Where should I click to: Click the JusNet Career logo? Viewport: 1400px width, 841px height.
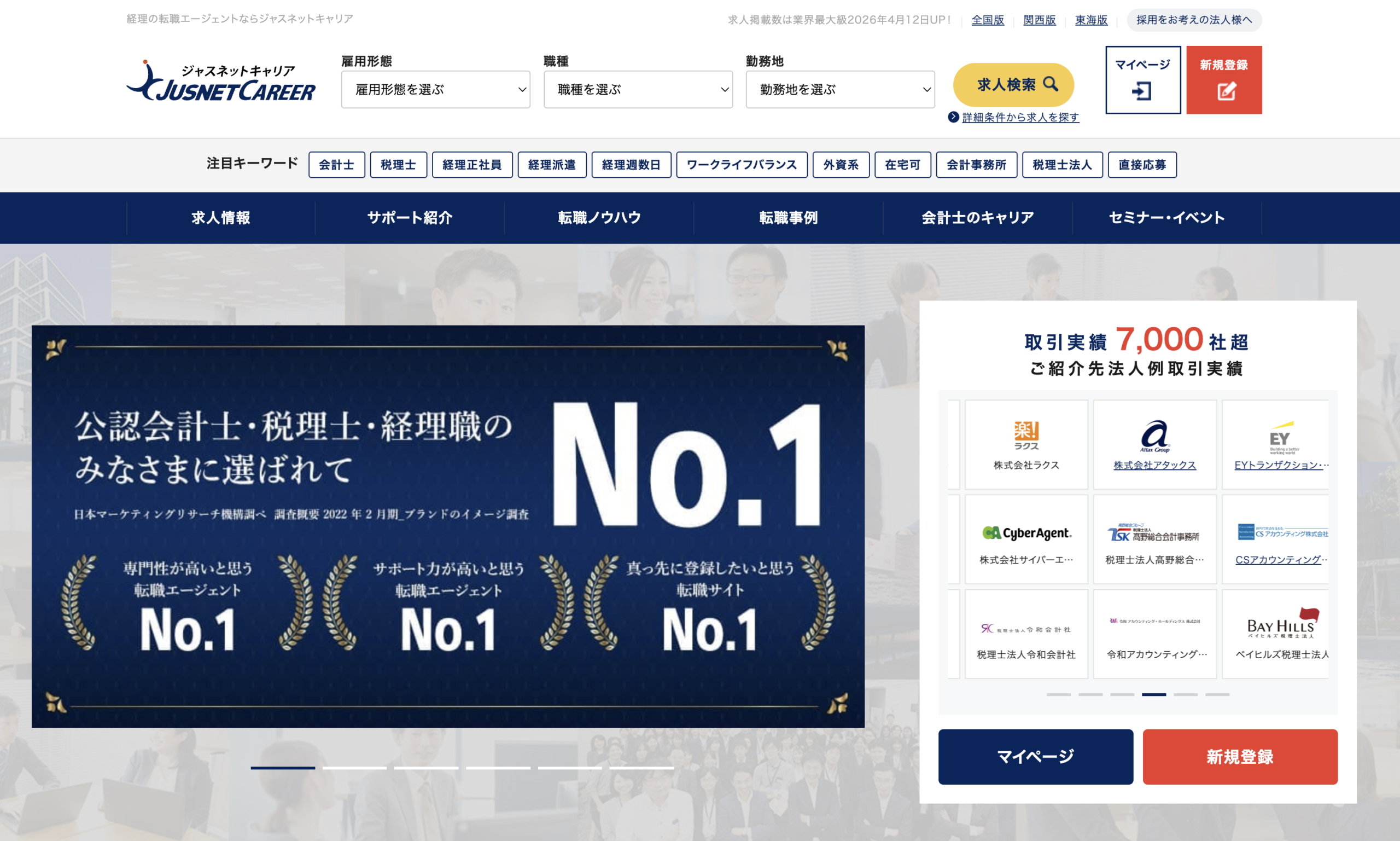tap(220, 83)
